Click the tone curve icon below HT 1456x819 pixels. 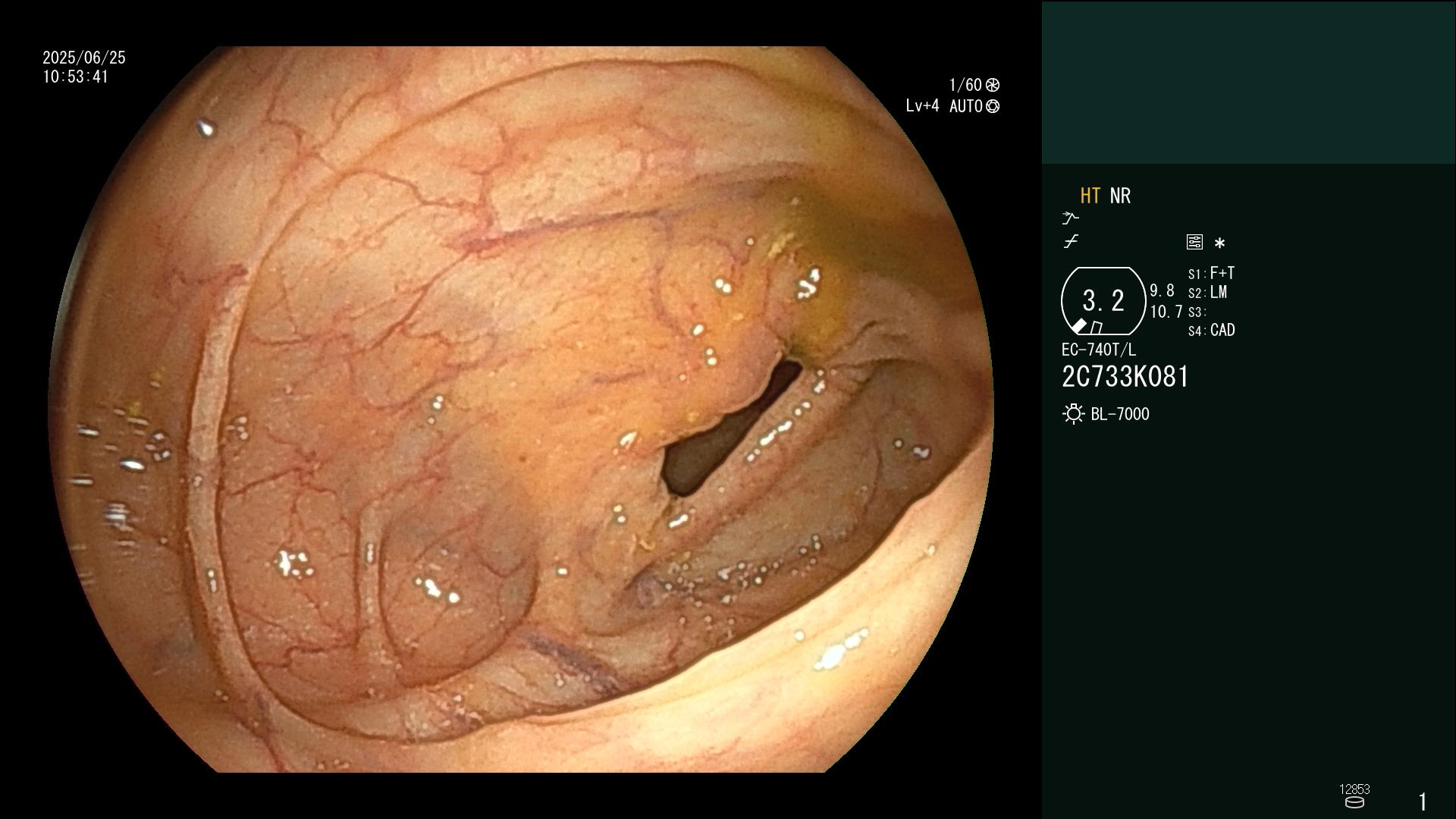click(x=1071, y=242)
